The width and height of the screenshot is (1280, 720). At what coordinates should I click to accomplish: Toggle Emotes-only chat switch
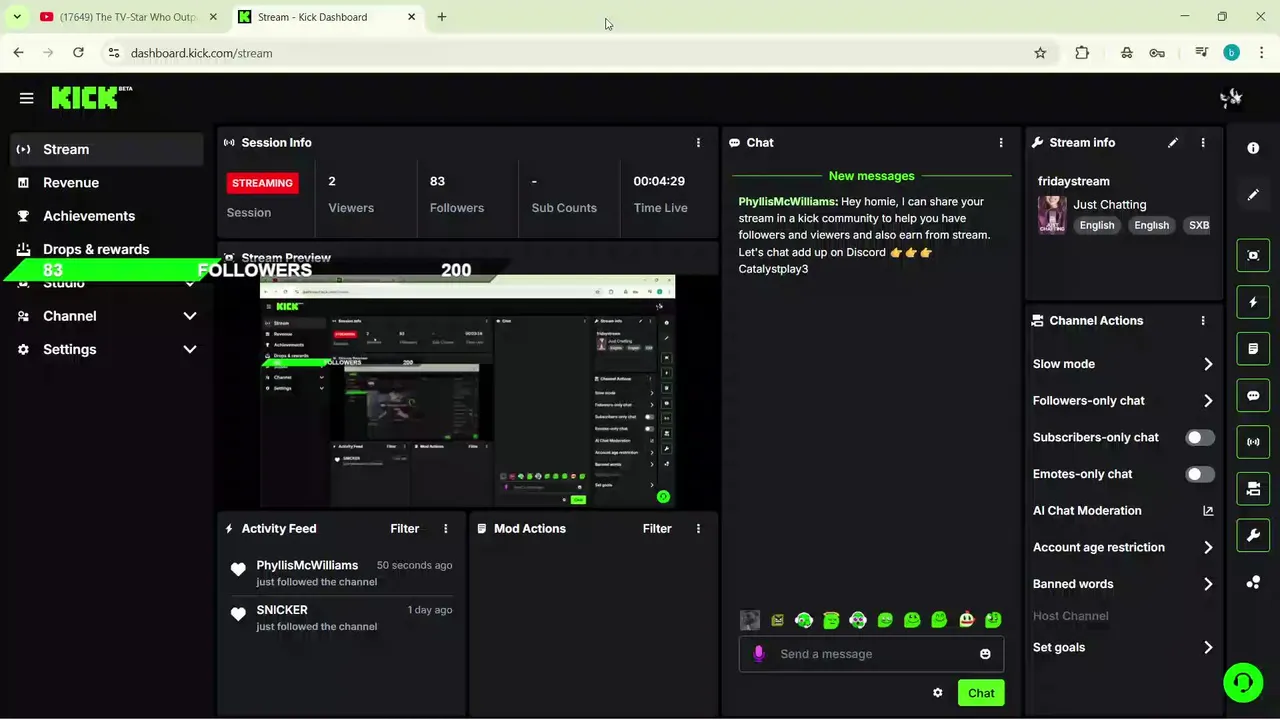click(x=1200, y=474)
